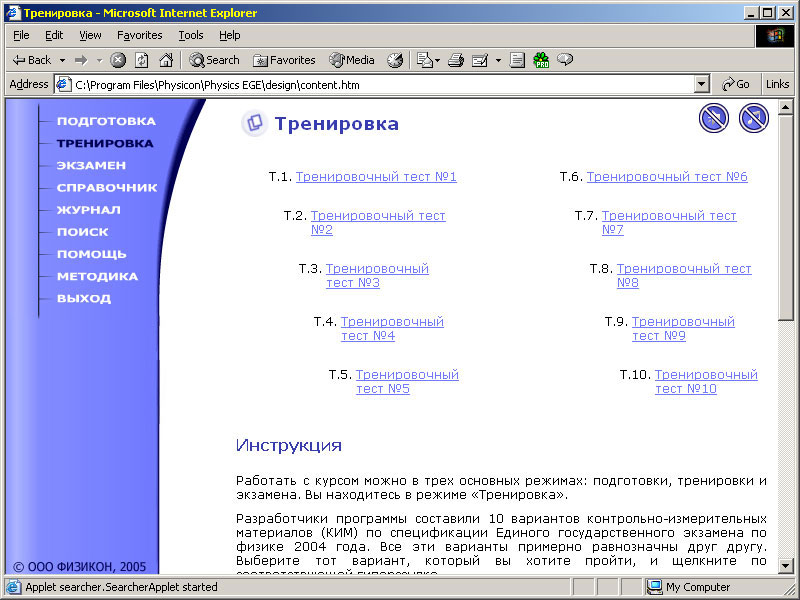Open Тренировочный тест №1 link
800x600 pixels.
click(376, 177)
